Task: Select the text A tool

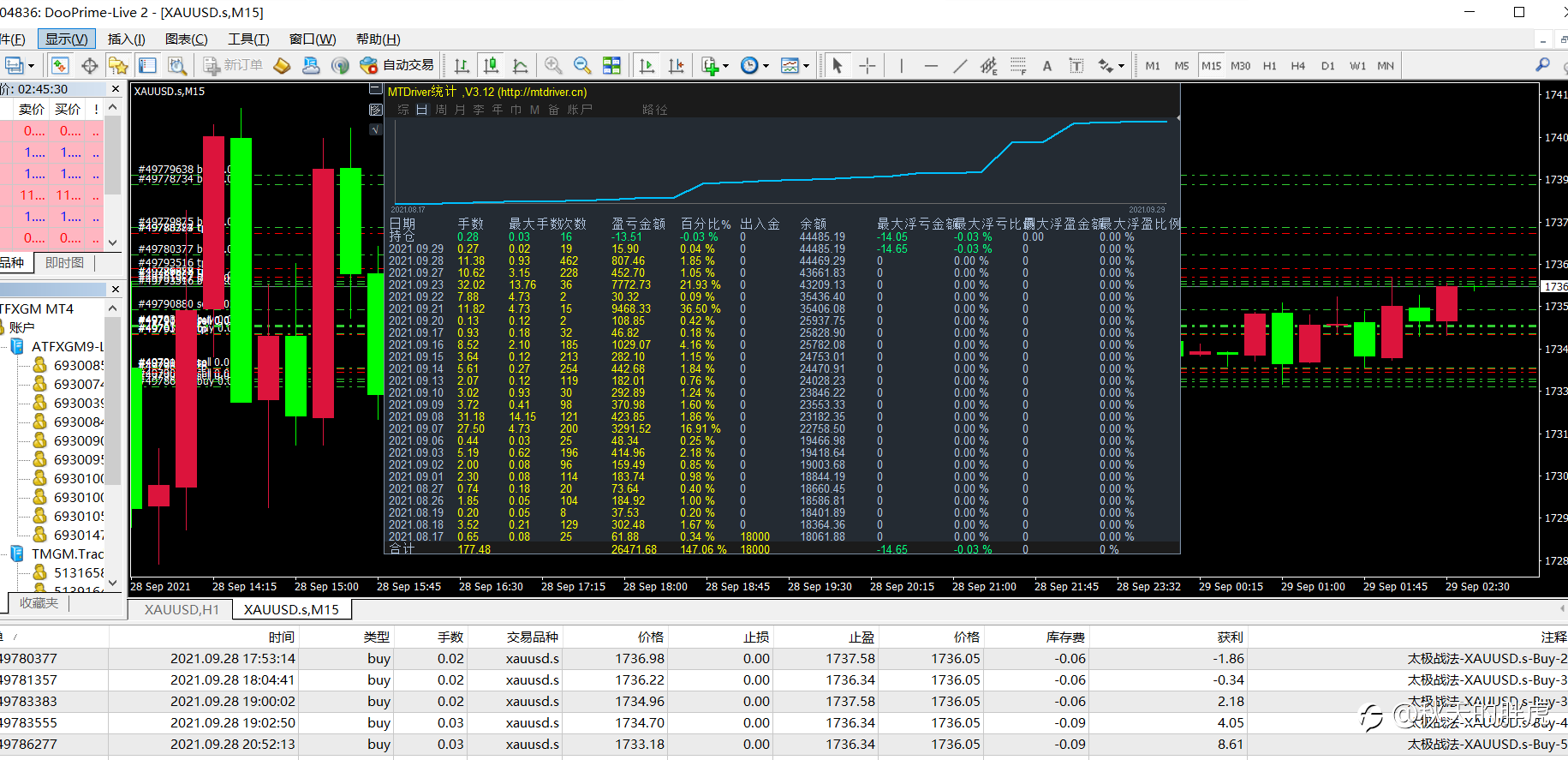Action: (x=1046, y=65)
